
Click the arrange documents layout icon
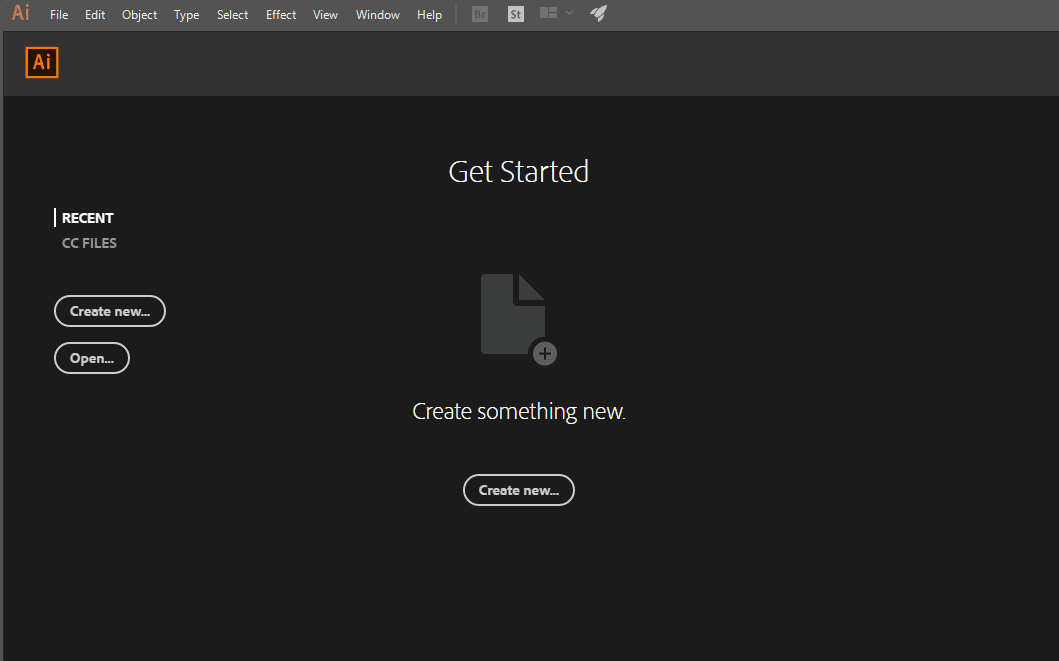(x=548, y=13)
